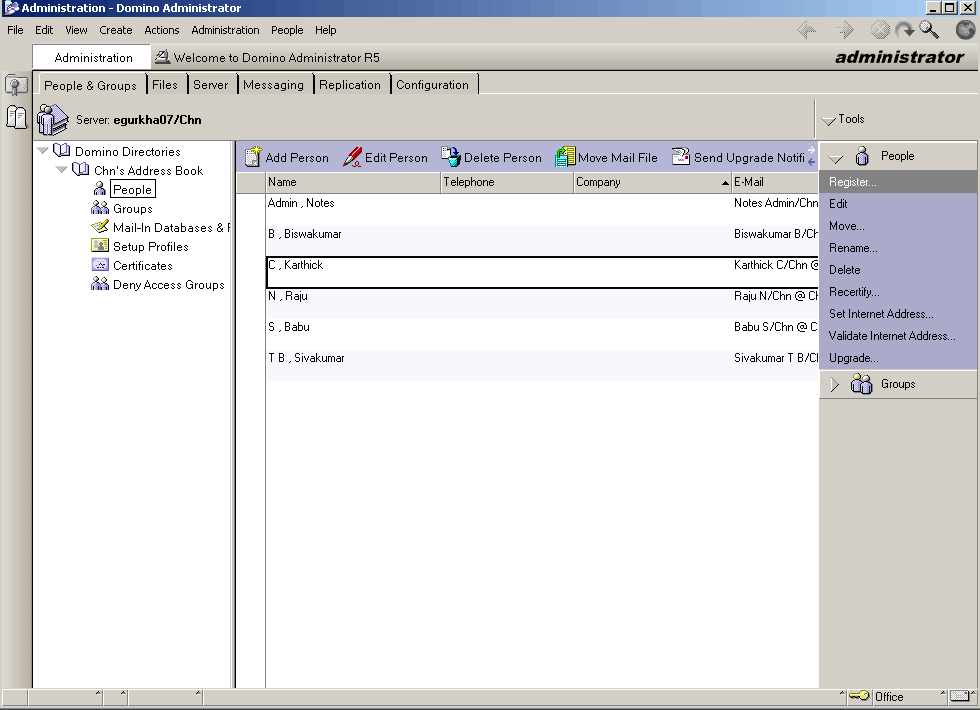Select the Certificates tree item

tap(142, 265)
